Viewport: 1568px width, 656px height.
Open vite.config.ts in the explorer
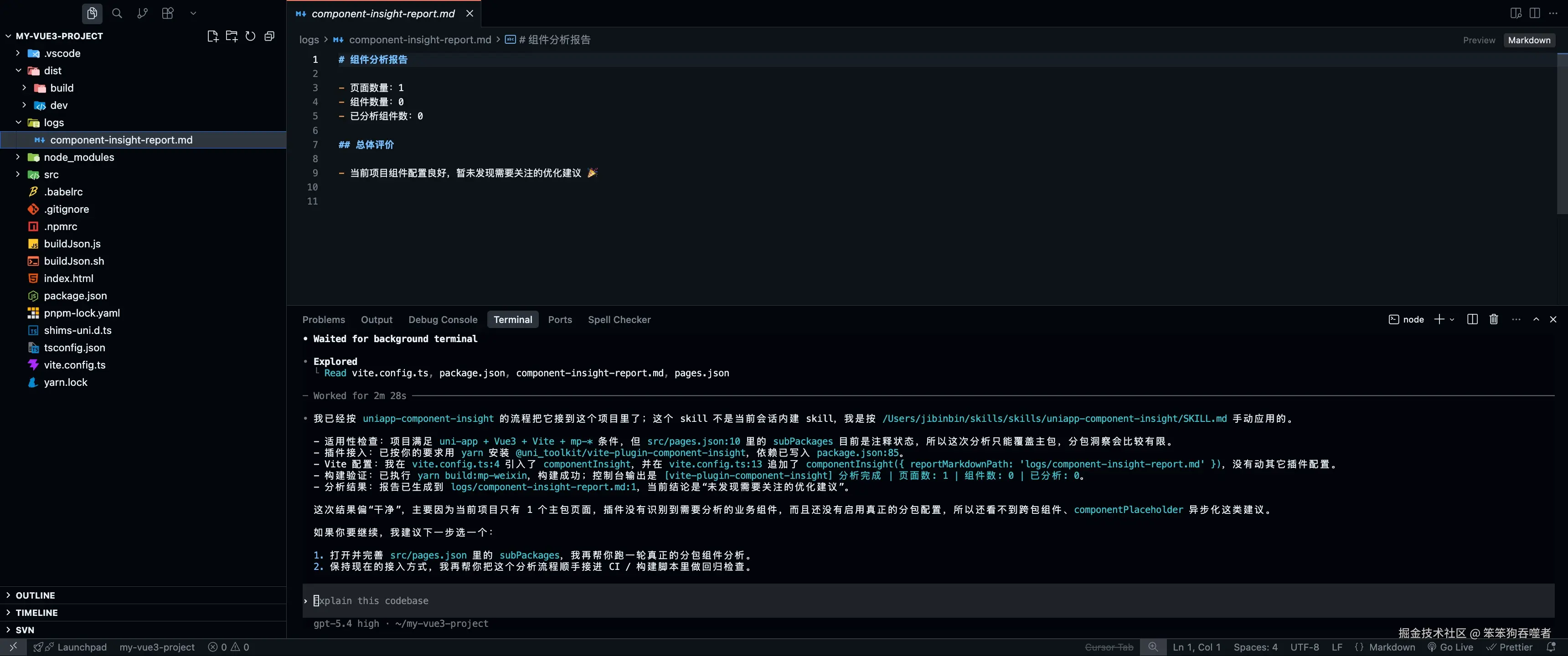[74, 364]
